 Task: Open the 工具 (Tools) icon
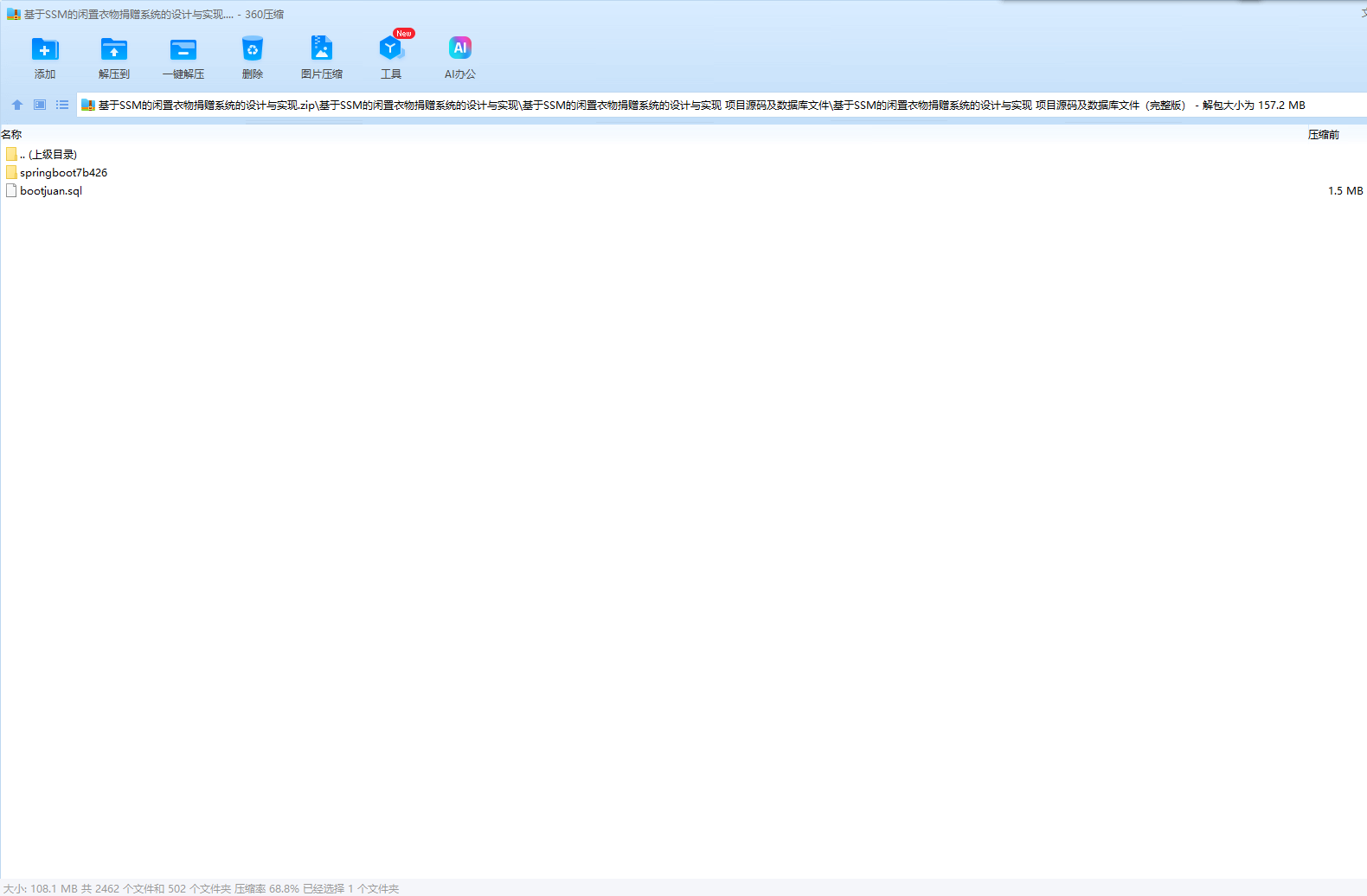[x=391, y=48]
